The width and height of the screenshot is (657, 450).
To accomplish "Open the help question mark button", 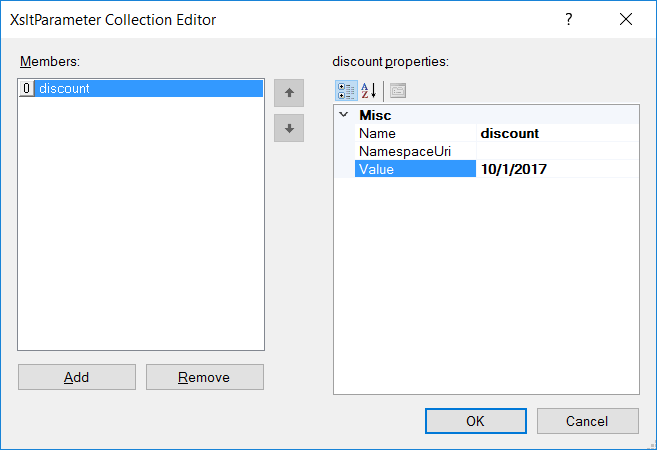I will pyautogui.click(x=569, y=19).
